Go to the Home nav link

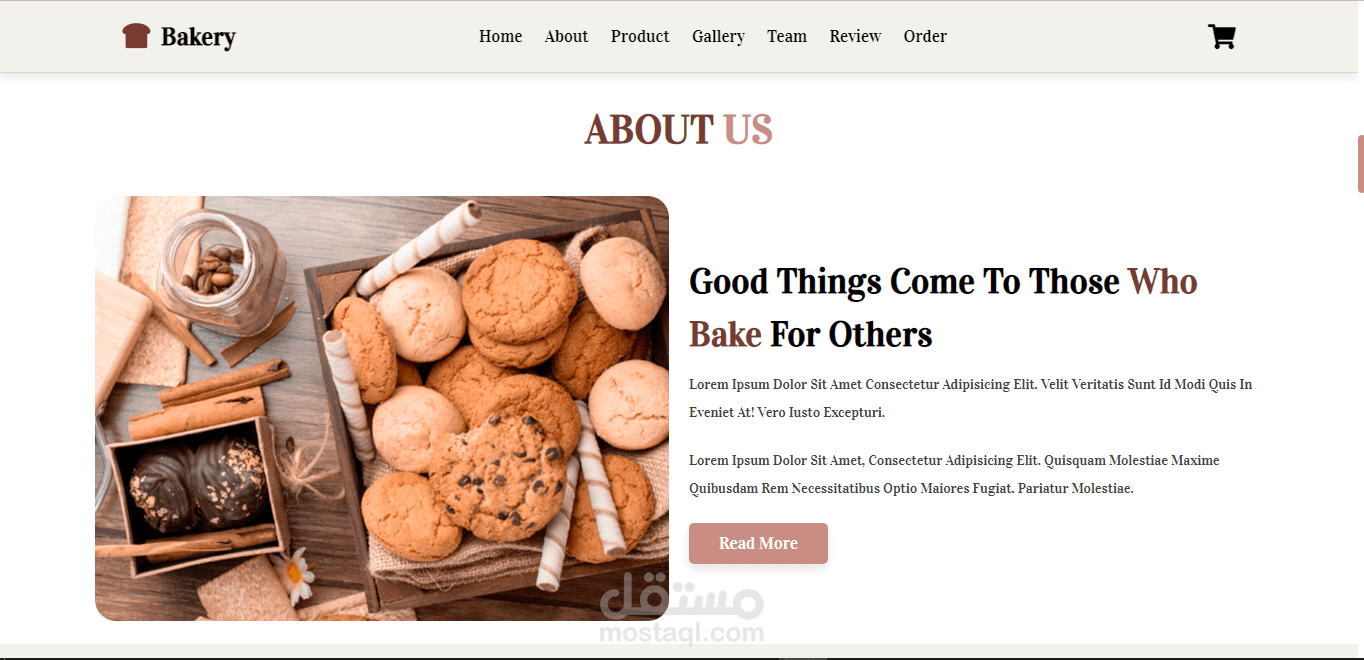(500, 36)
